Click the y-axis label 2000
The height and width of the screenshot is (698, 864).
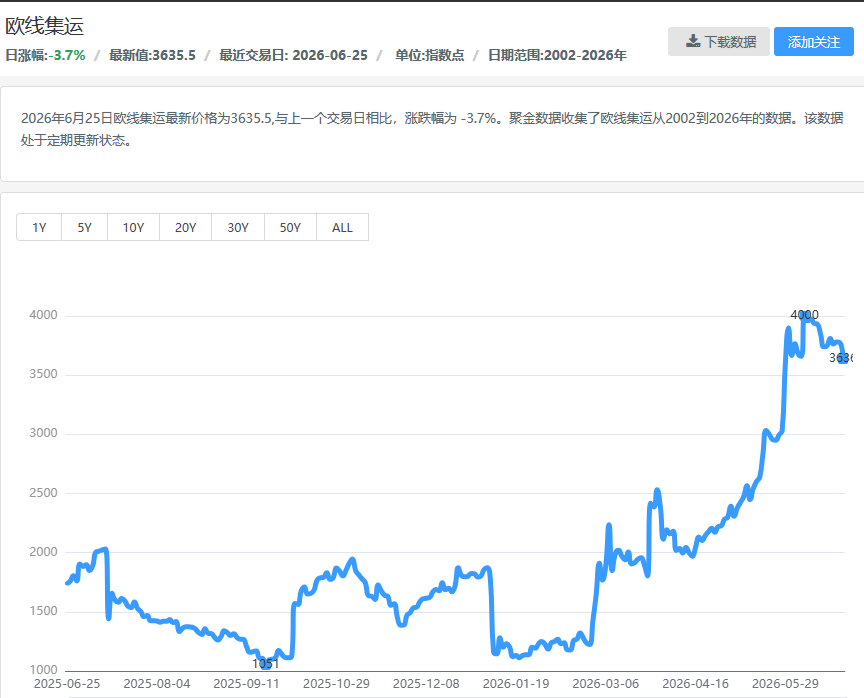click(44, 551)
